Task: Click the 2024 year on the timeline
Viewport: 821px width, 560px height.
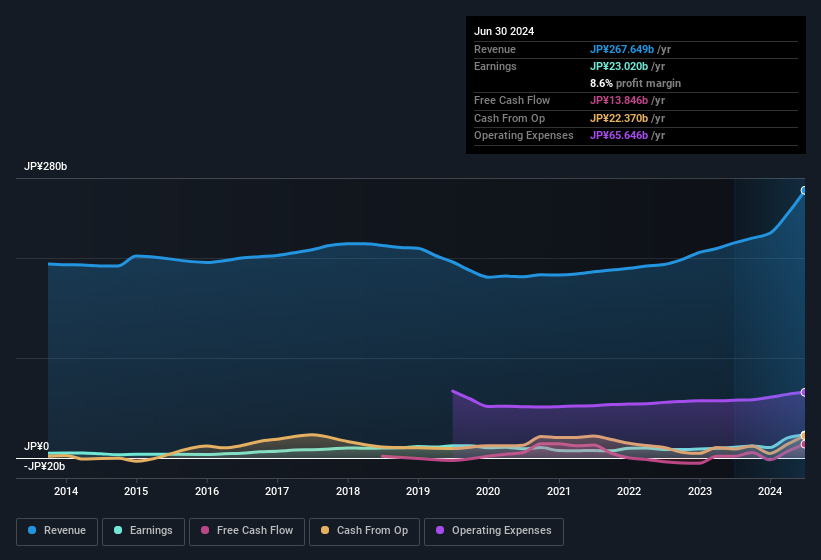Action: [x=770, y=491]
